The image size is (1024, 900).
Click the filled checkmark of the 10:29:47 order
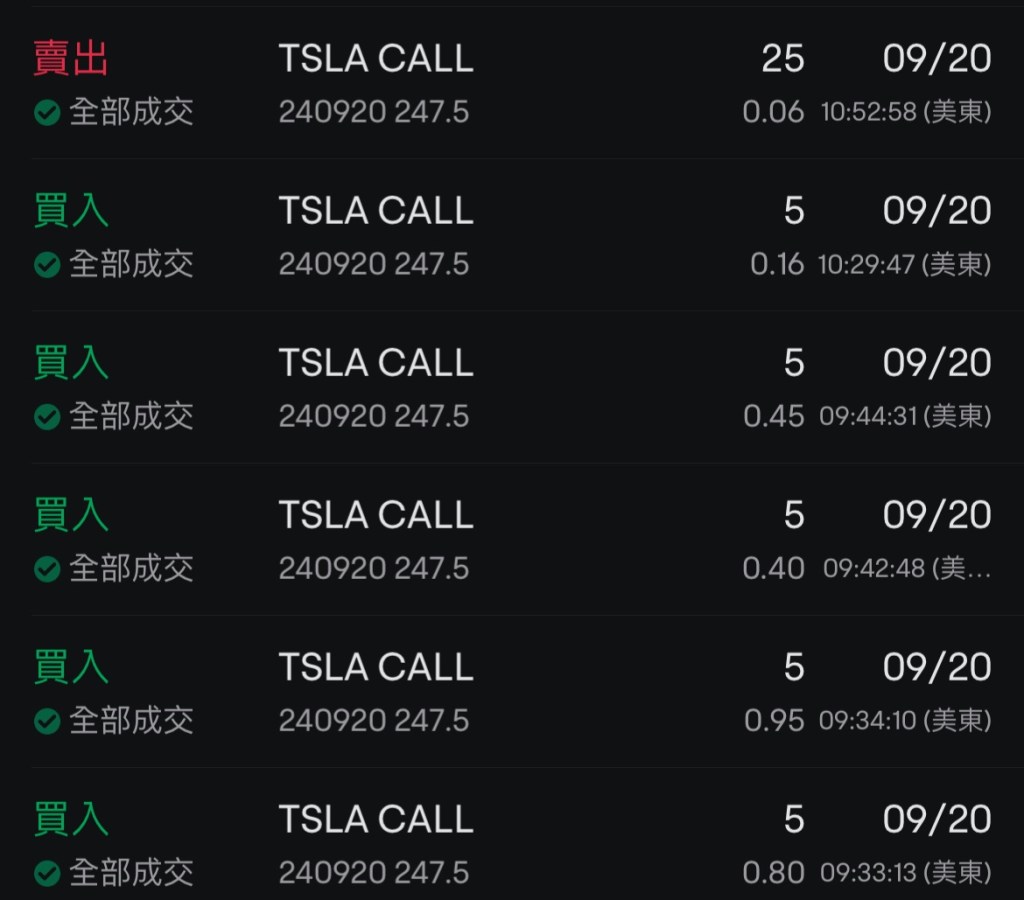click(47, 265)
